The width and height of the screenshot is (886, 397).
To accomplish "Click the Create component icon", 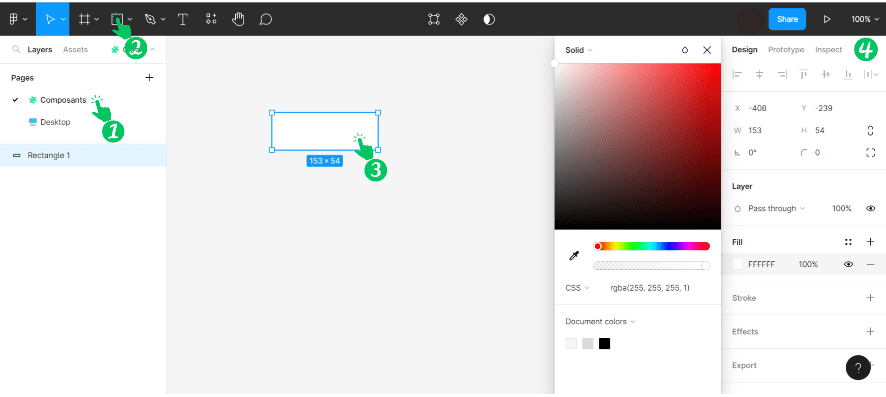I will [x=462, y=19].
